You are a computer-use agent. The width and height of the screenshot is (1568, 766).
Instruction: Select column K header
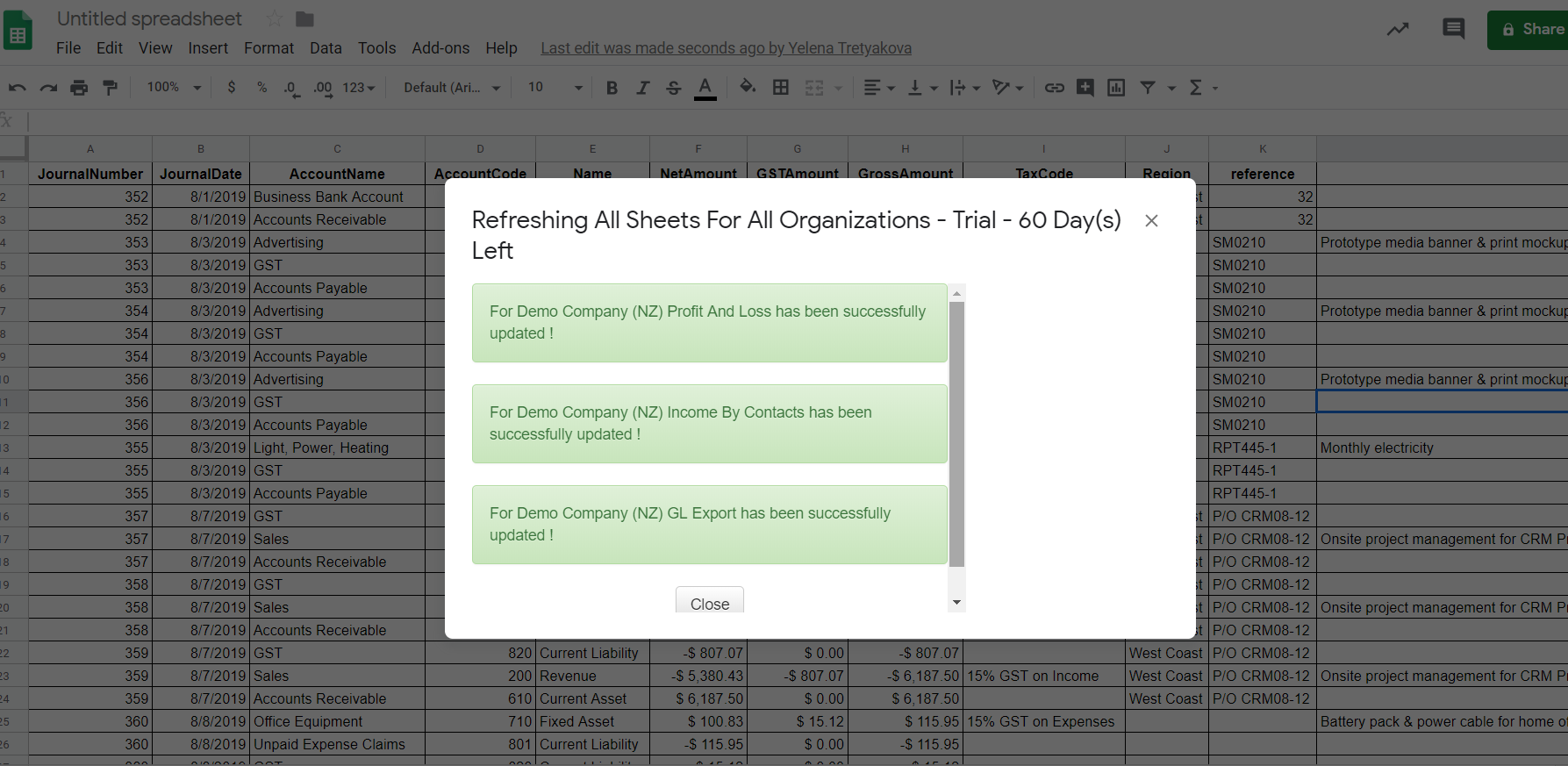click(1263, 148)
